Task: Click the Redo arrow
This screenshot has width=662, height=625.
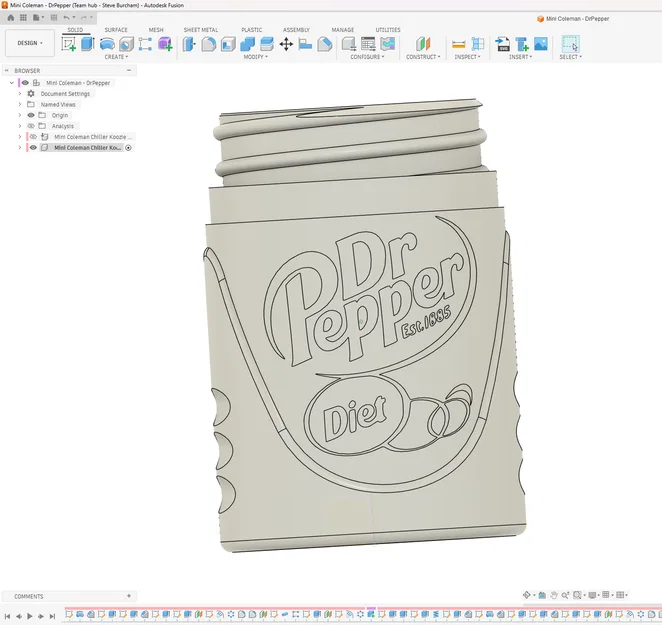Action: [84, 18]
